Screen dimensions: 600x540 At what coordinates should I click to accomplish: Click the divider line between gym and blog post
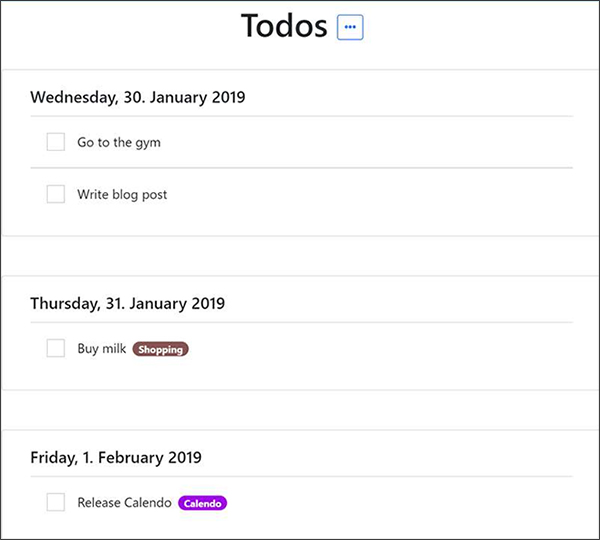(x=302, y=168)
